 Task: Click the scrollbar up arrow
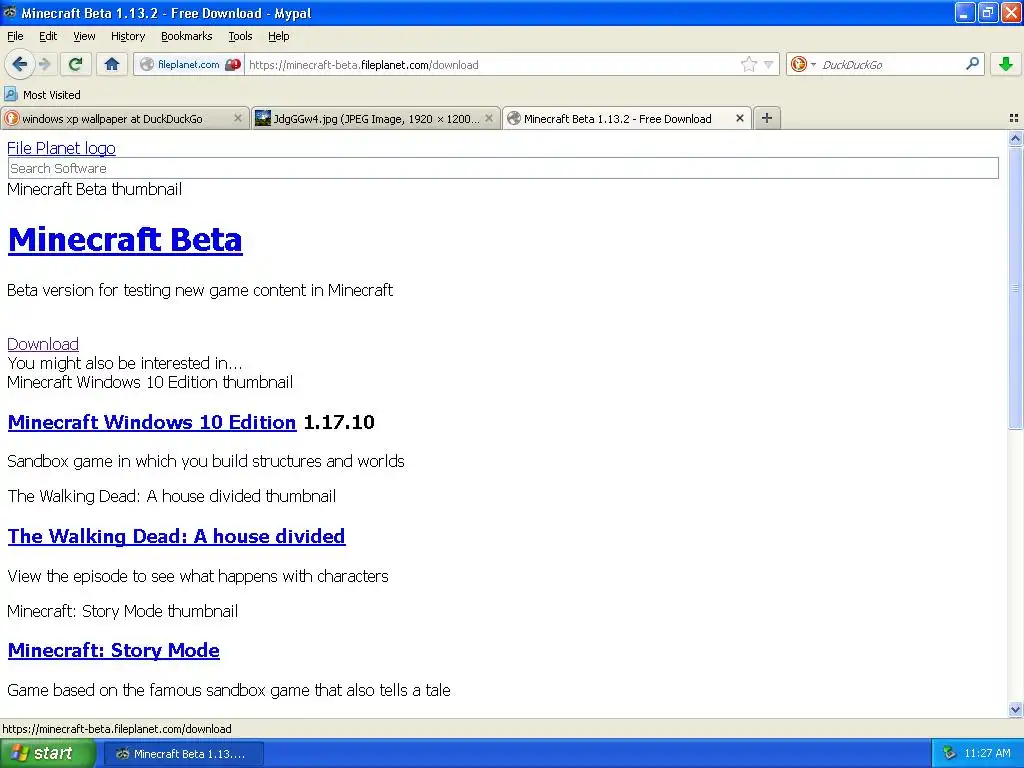click(x=1015, y=138)
